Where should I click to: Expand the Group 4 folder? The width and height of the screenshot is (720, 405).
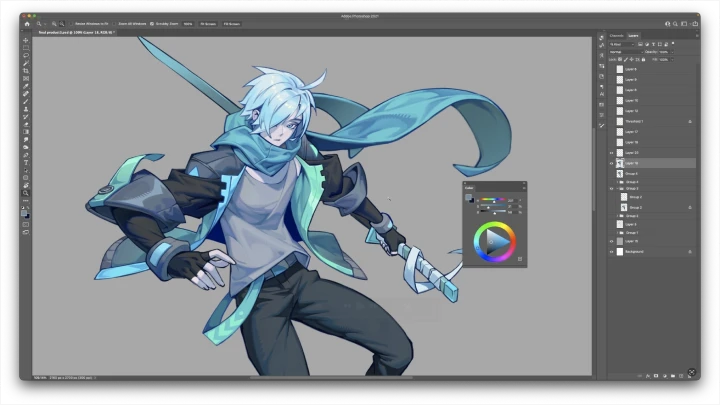tap(617, 182)
